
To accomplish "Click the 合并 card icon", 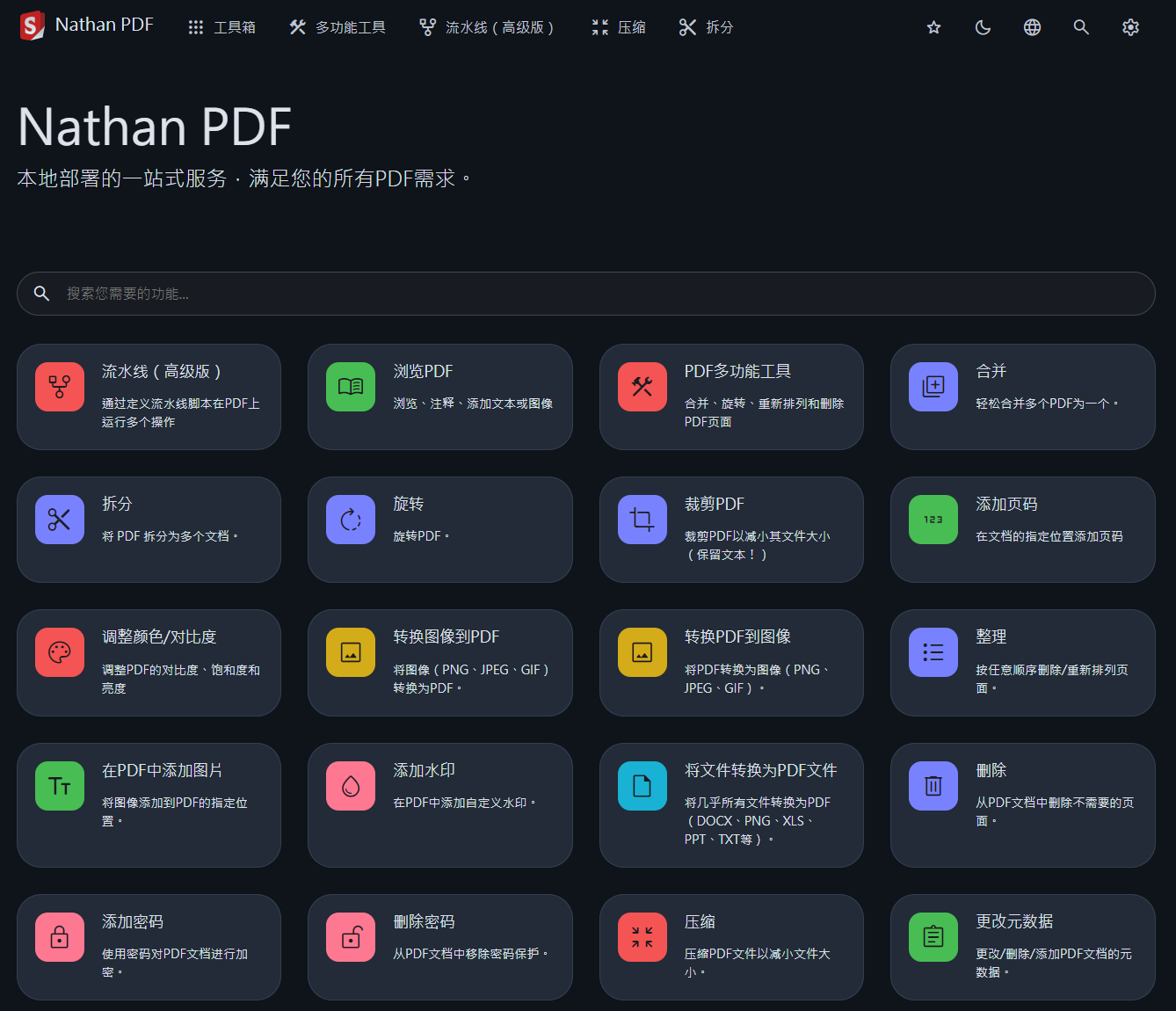I will 933,387.
